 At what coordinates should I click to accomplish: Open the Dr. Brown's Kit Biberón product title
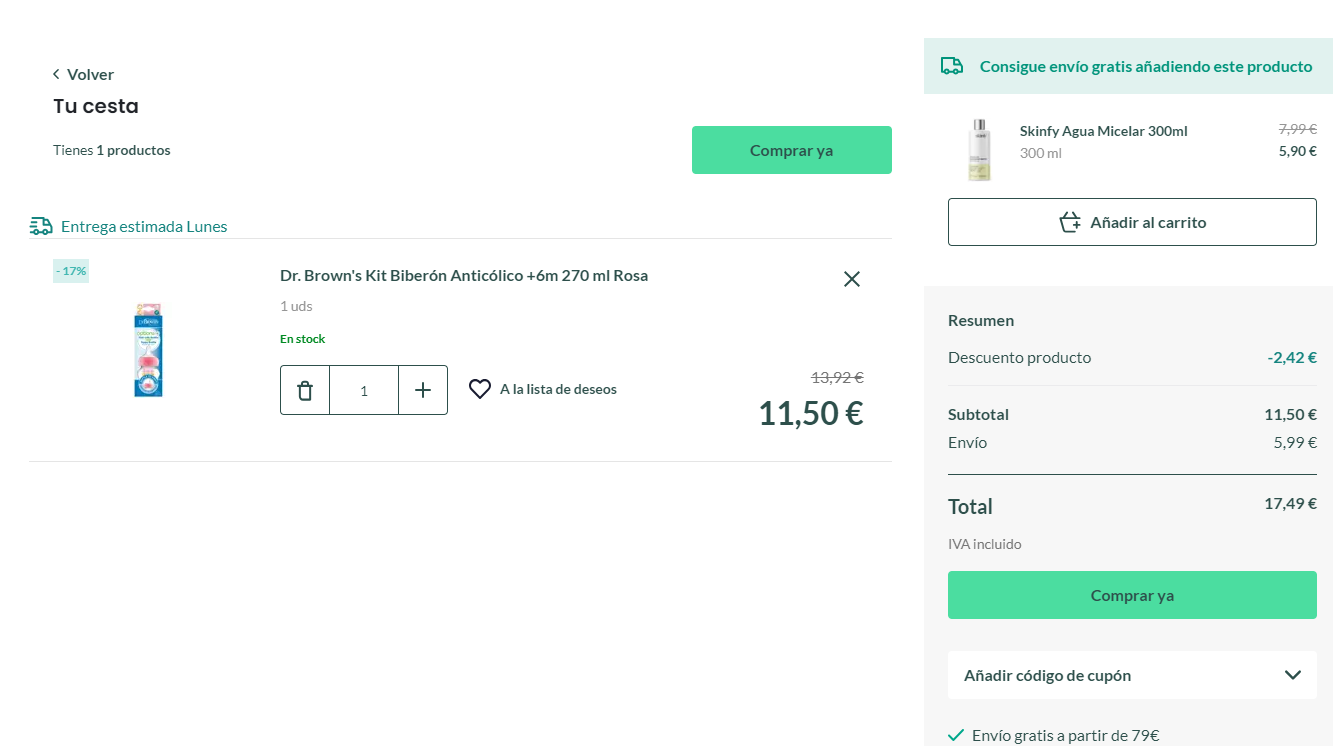464,276
